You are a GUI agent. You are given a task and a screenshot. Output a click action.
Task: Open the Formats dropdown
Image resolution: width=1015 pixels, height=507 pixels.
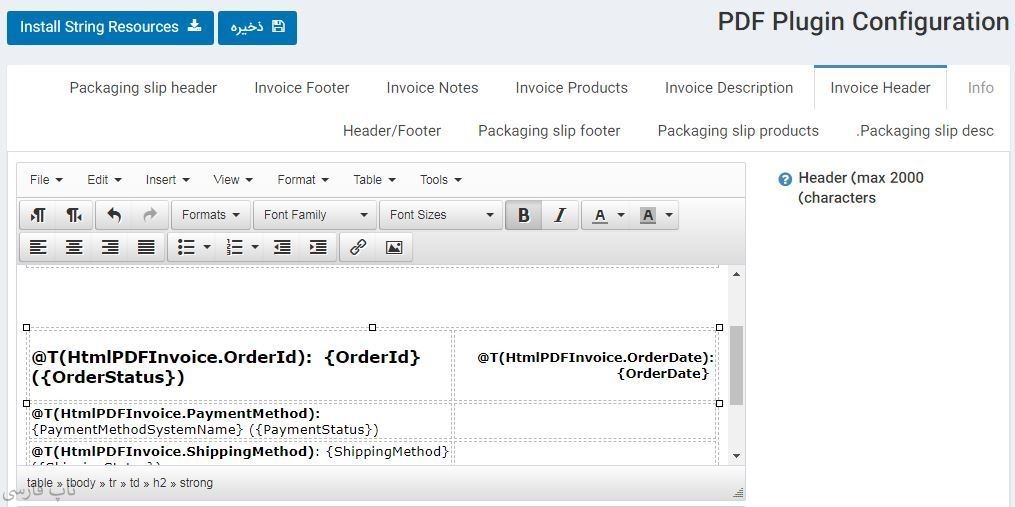[x=210, y=215]
